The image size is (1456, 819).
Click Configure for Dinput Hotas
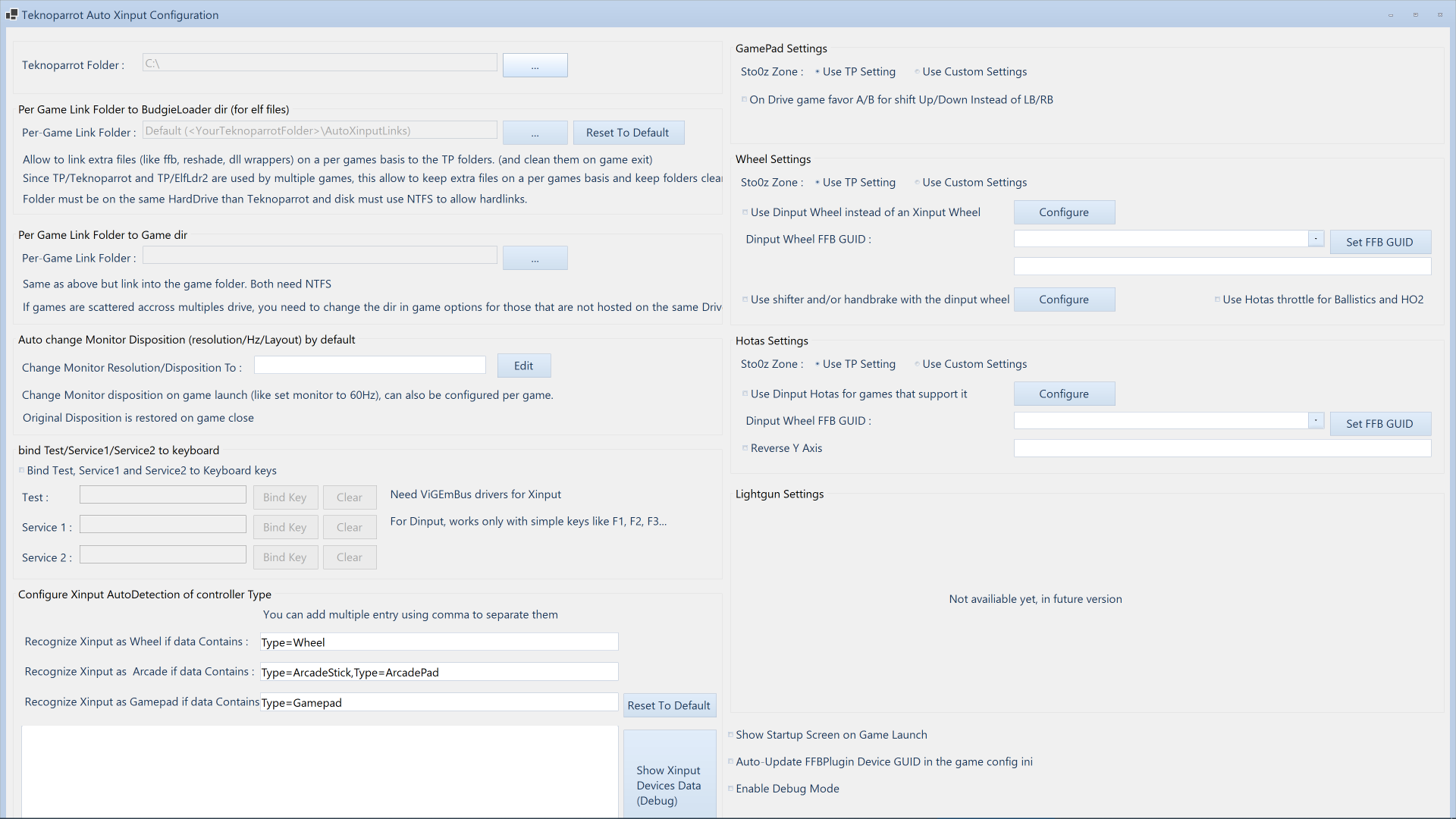pos(1063,394)
